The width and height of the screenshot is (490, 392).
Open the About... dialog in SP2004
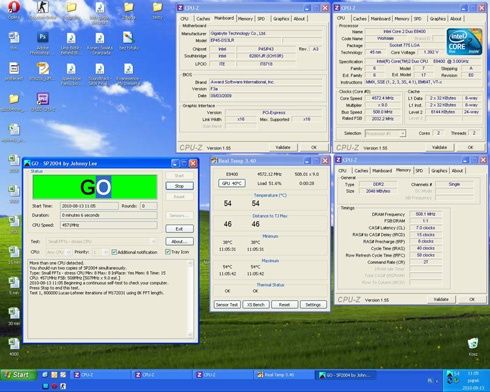tap(179, 241)
